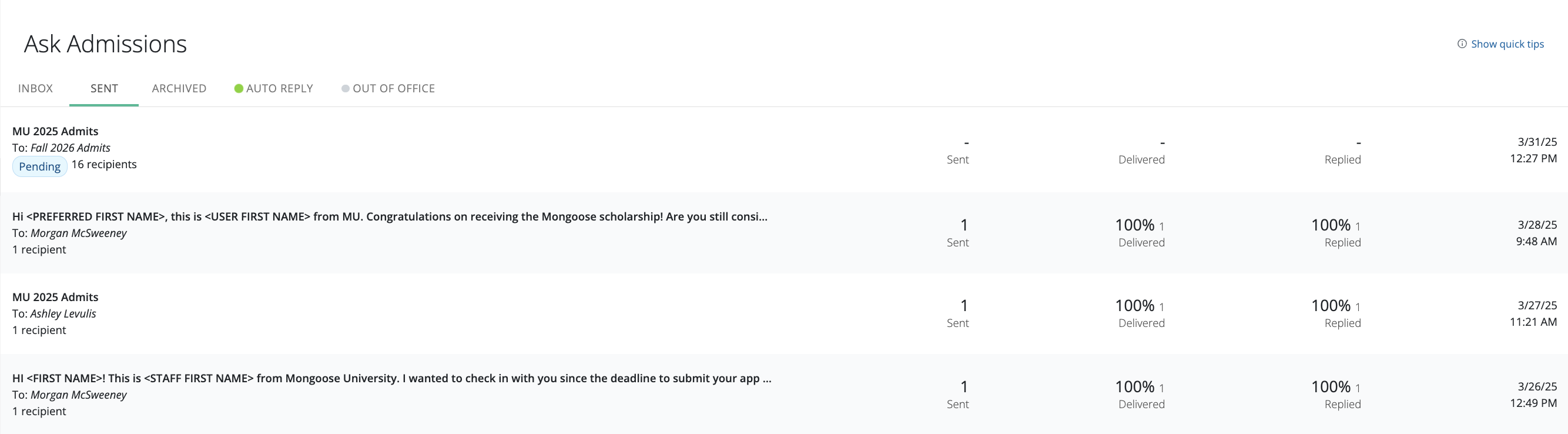
Task: Click the info icon beside Show quick tips
Action: pos(1462,44)
